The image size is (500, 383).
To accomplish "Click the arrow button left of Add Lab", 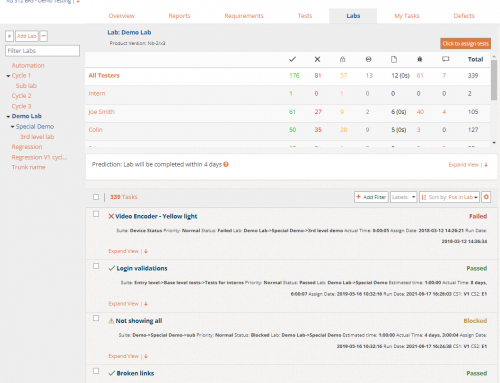I will (9, 36).
